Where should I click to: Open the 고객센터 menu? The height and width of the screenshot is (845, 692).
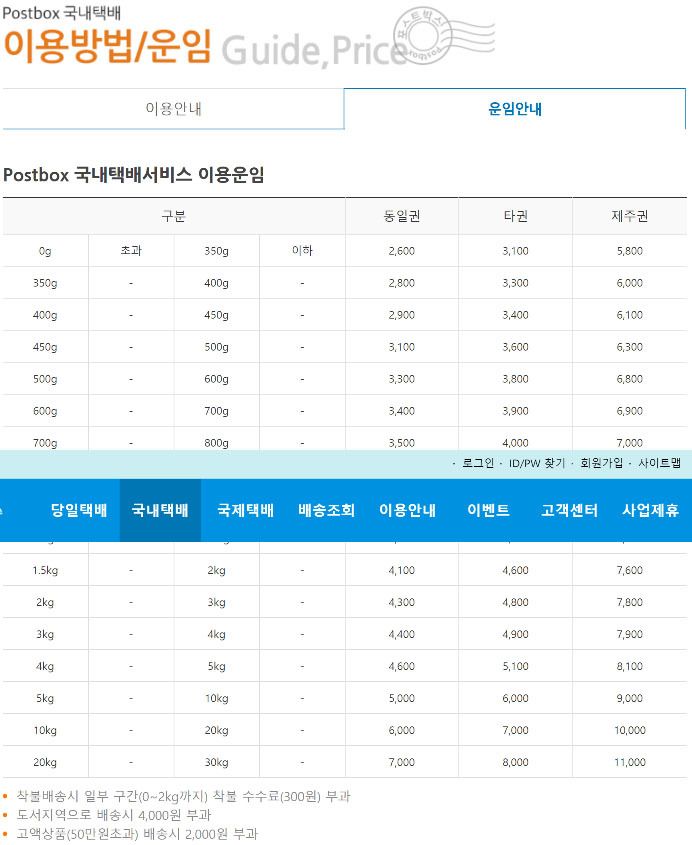(x=569, y=510)
